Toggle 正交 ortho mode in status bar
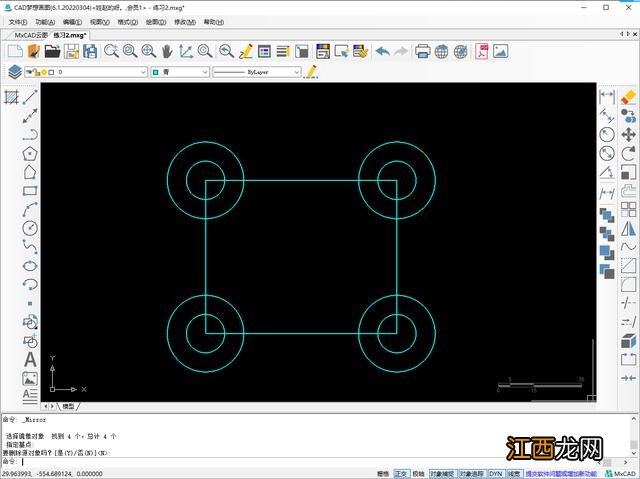Viewport: 640px width, 479px height. tap(400, 473)
